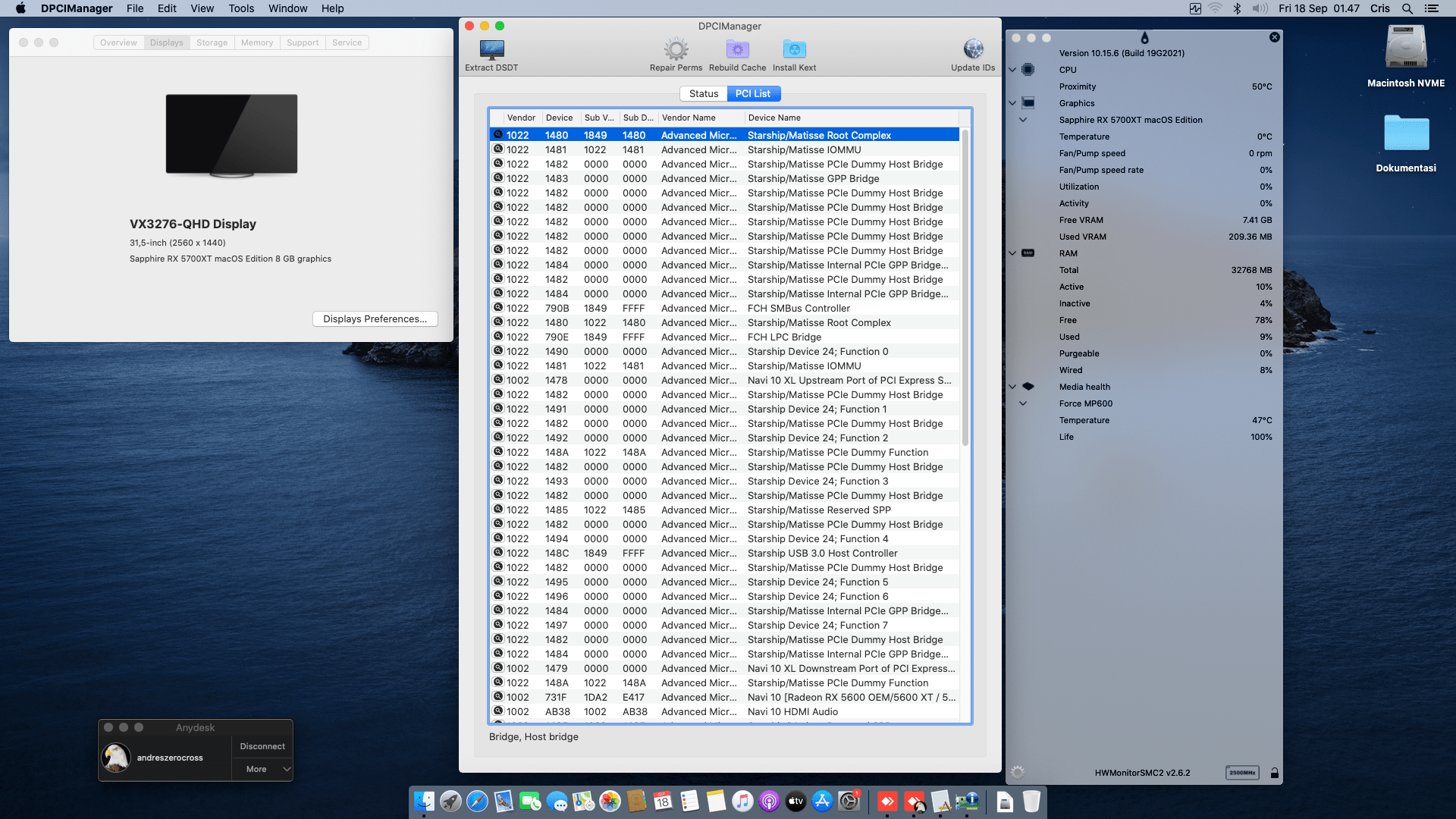The width and height of the screenshot is (1456, 819).
Task: Collapse the RAM section in HWMonitorSMC2
Action: click(1012, 253)
